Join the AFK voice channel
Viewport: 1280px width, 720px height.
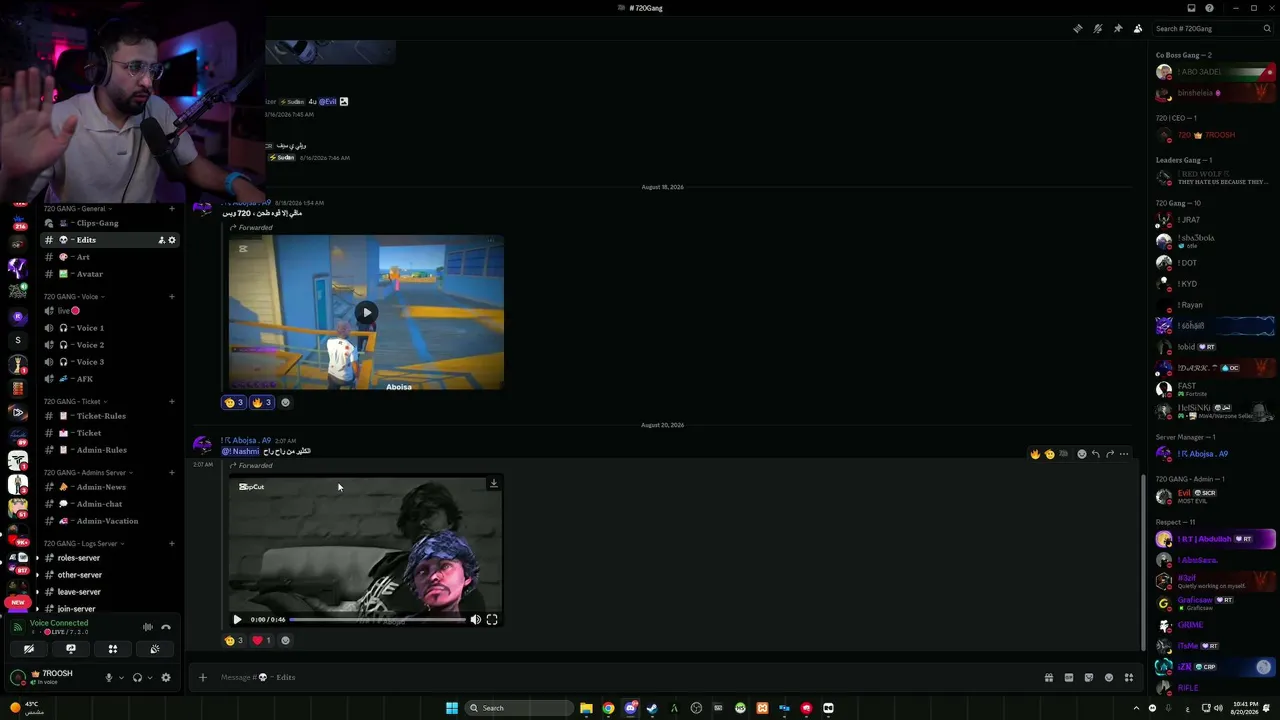click(x=110, y=379)
